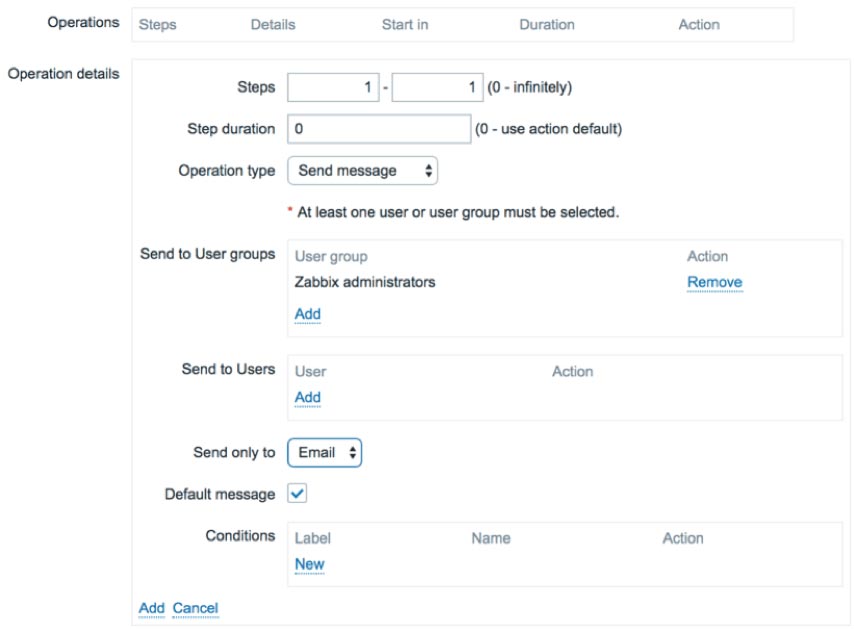The height and width of the screenshot is (629, 854).
Task: Click the Step duration input field
Action: point(379,129)
